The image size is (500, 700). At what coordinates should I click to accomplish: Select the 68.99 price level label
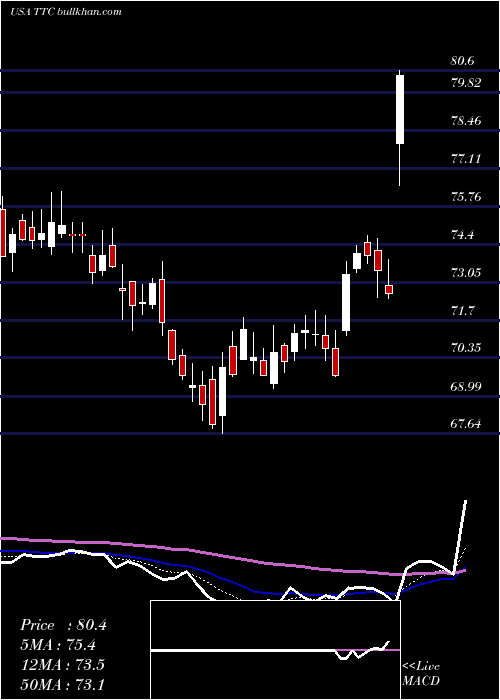(x=466, y=386)
